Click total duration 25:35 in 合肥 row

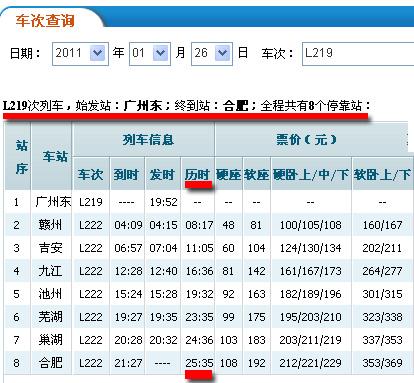coord(199,363)
